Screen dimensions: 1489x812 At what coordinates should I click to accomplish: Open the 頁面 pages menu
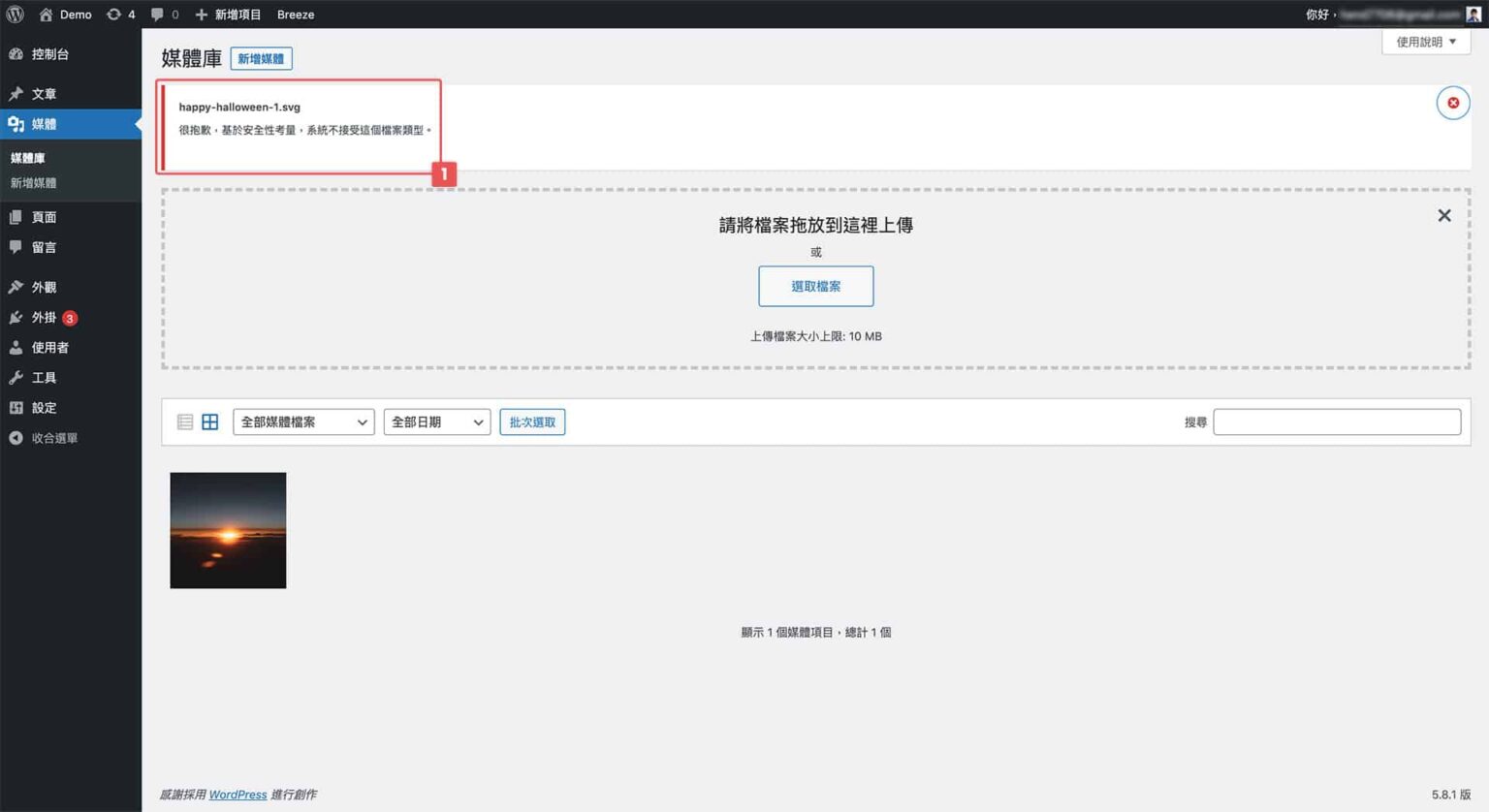coord(71,217)
